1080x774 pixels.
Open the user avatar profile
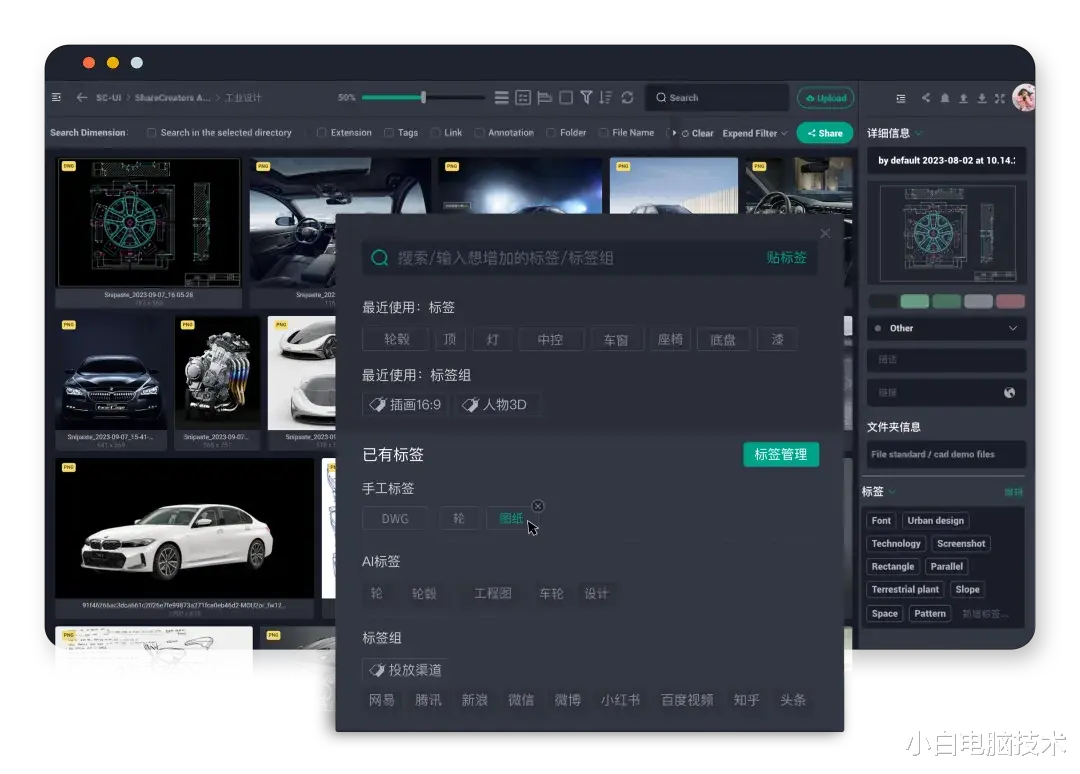pyautogui.click(x=1024, y=98)
